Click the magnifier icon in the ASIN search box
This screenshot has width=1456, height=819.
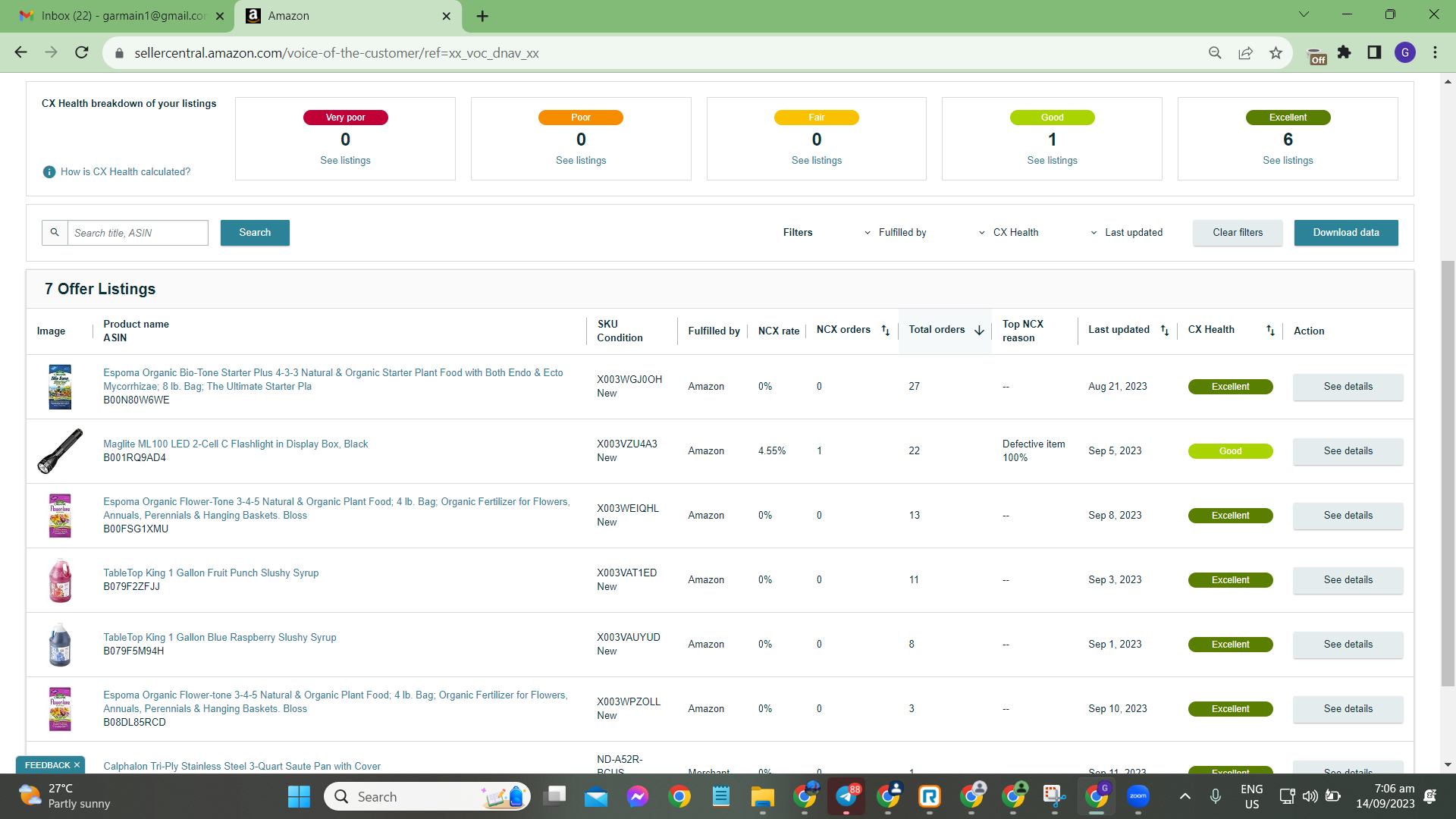(x=55, y=233)
